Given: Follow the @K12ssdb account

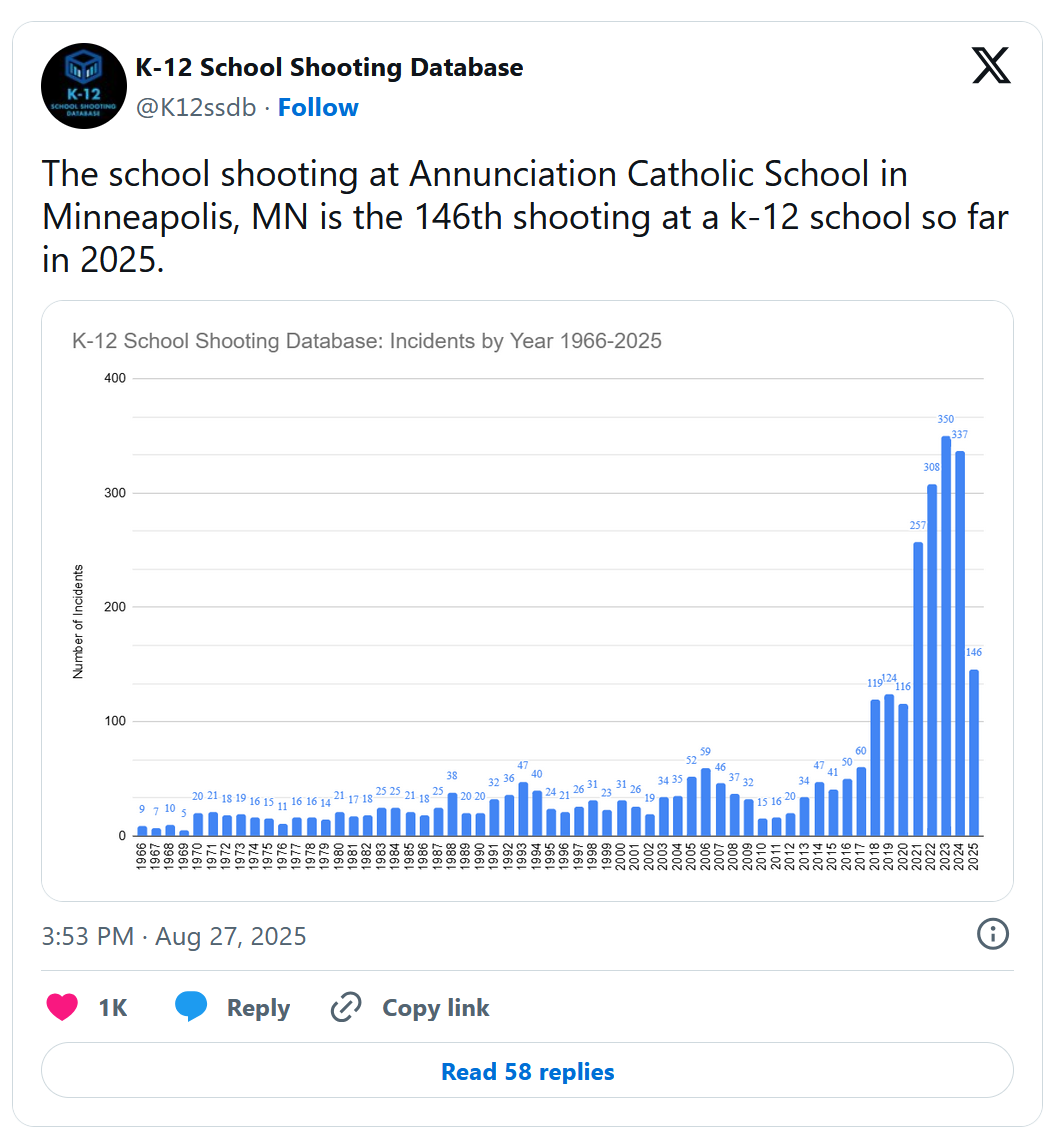Looking at the screenshot, I should pos(318,107).
